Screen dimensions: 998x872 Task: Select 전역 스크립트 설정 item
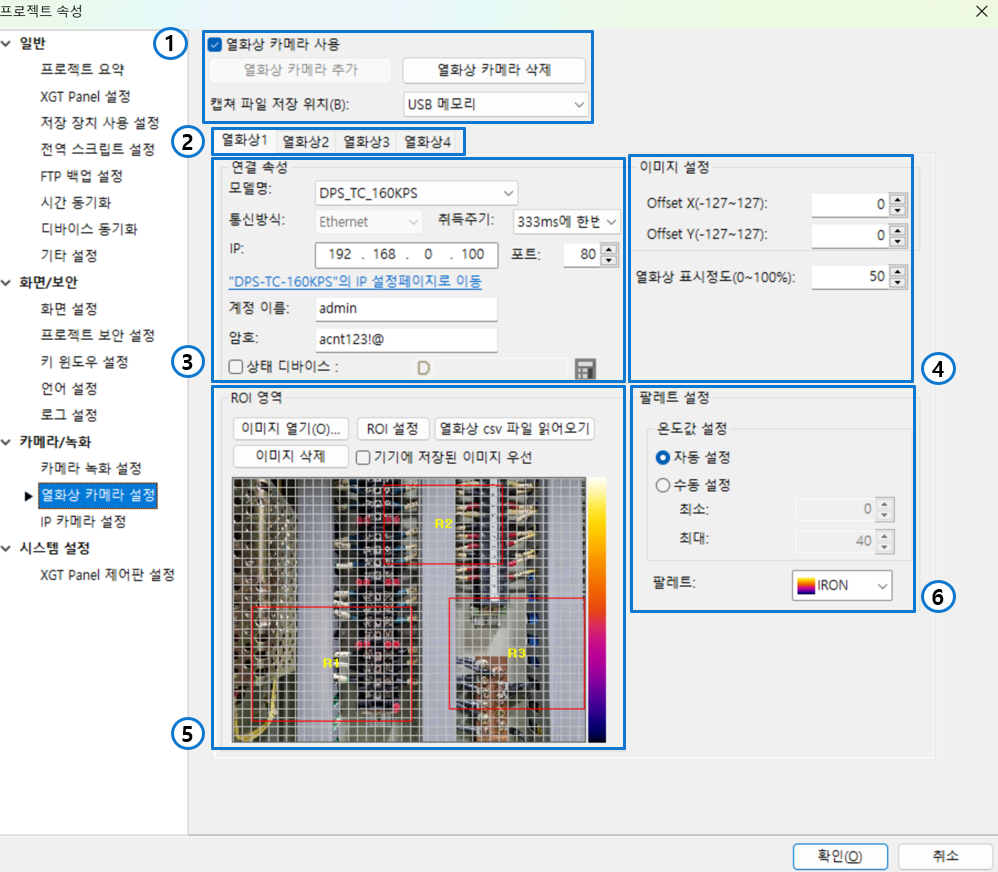point(97,150)
